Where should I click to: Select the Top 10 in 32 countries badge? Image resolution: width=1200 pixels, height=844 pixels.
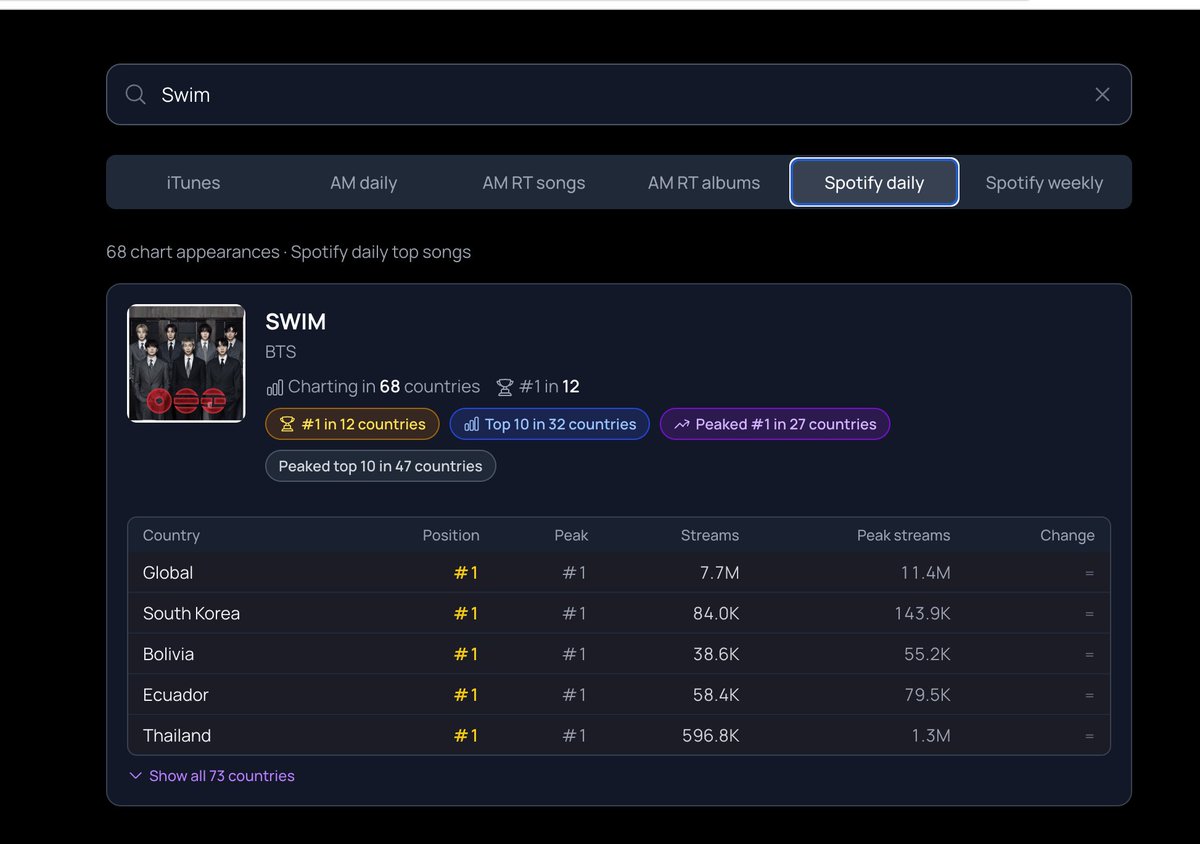pyautogui.click(x=550, y=424)
